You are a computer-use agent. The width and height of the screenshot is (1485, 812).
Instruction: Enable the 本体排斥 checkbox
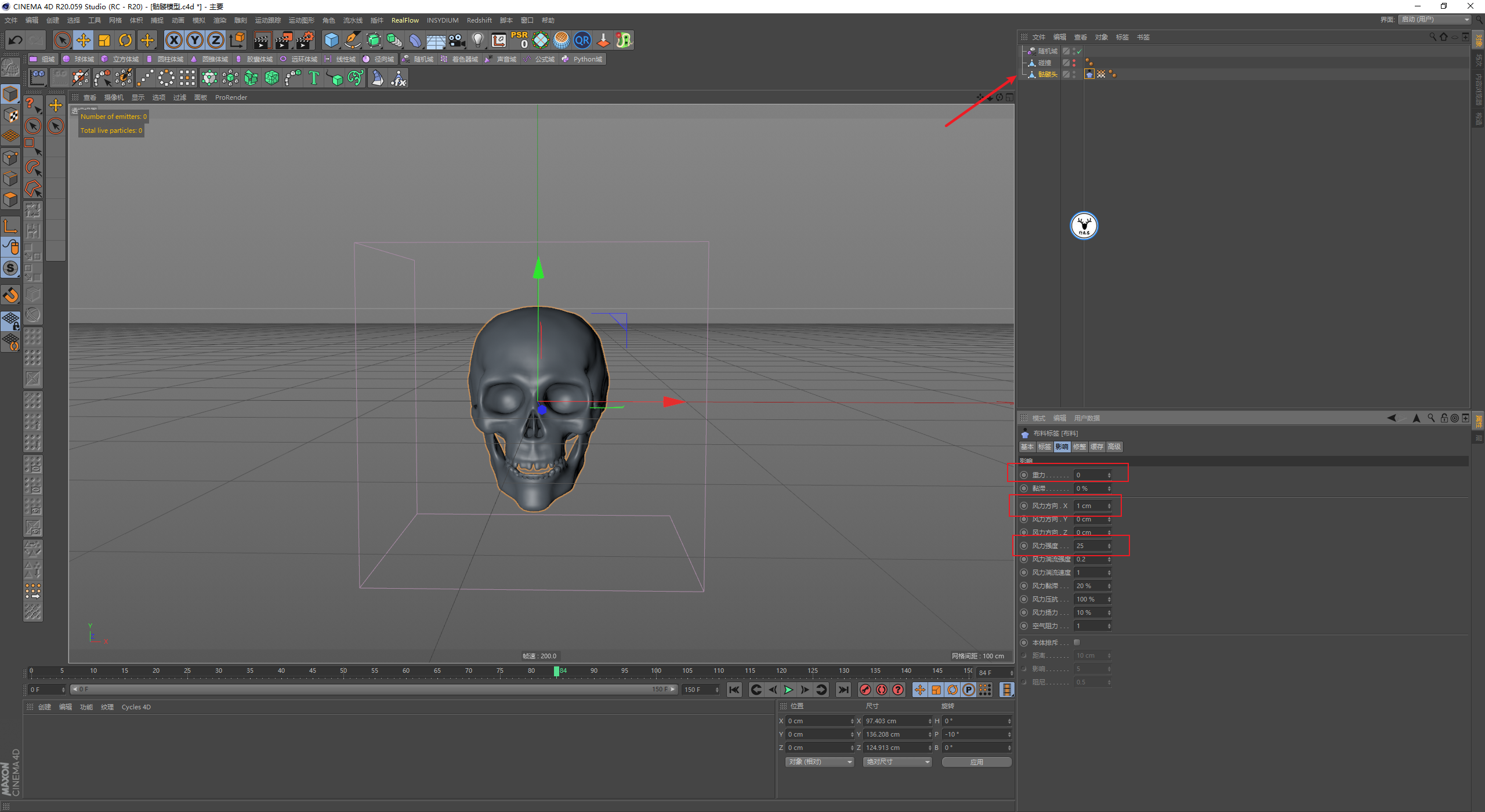click(x=1077, y=642)
